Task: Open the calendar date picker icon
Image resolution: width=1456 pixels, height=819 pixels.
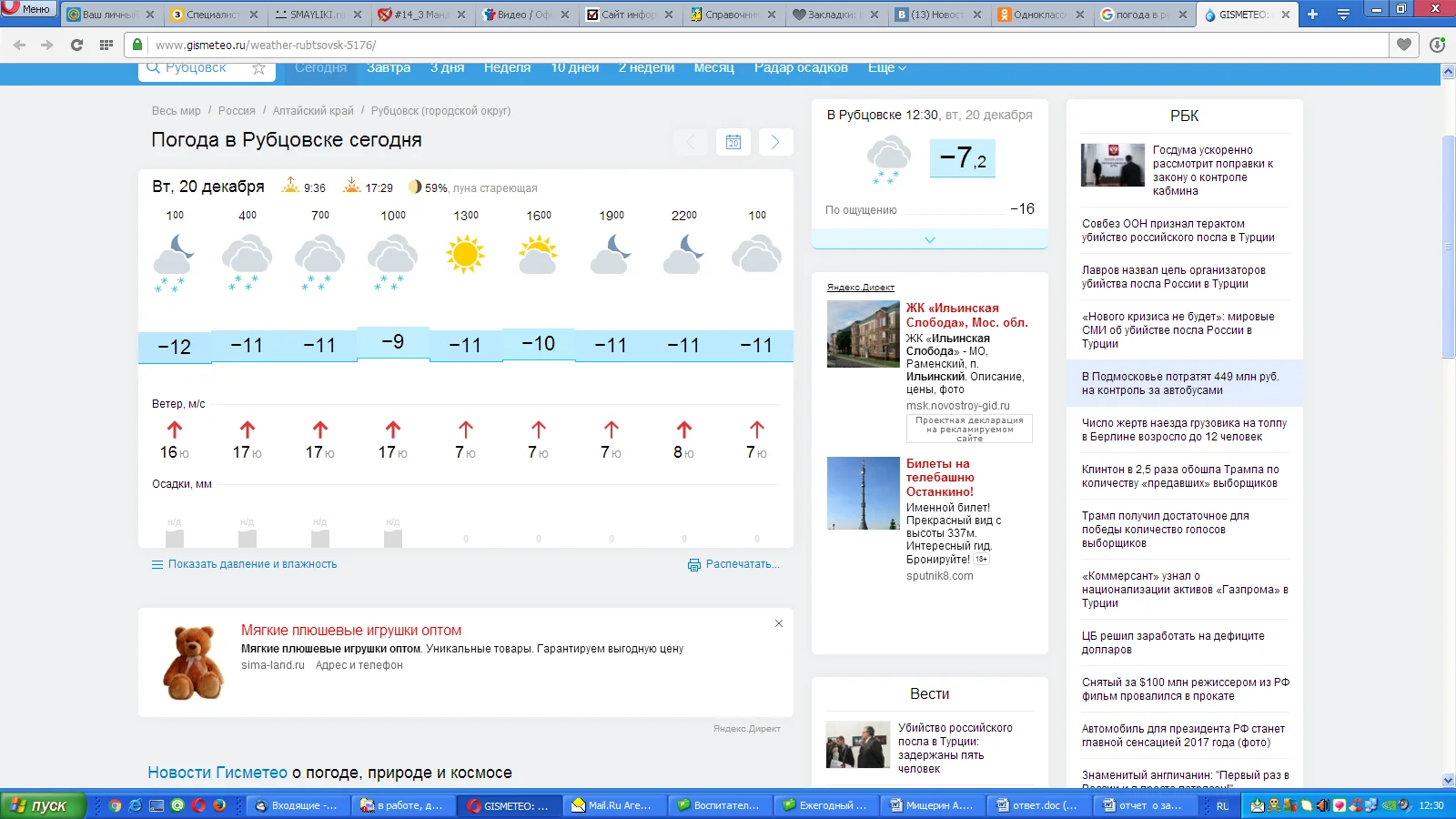Action: tap(733, 142)
